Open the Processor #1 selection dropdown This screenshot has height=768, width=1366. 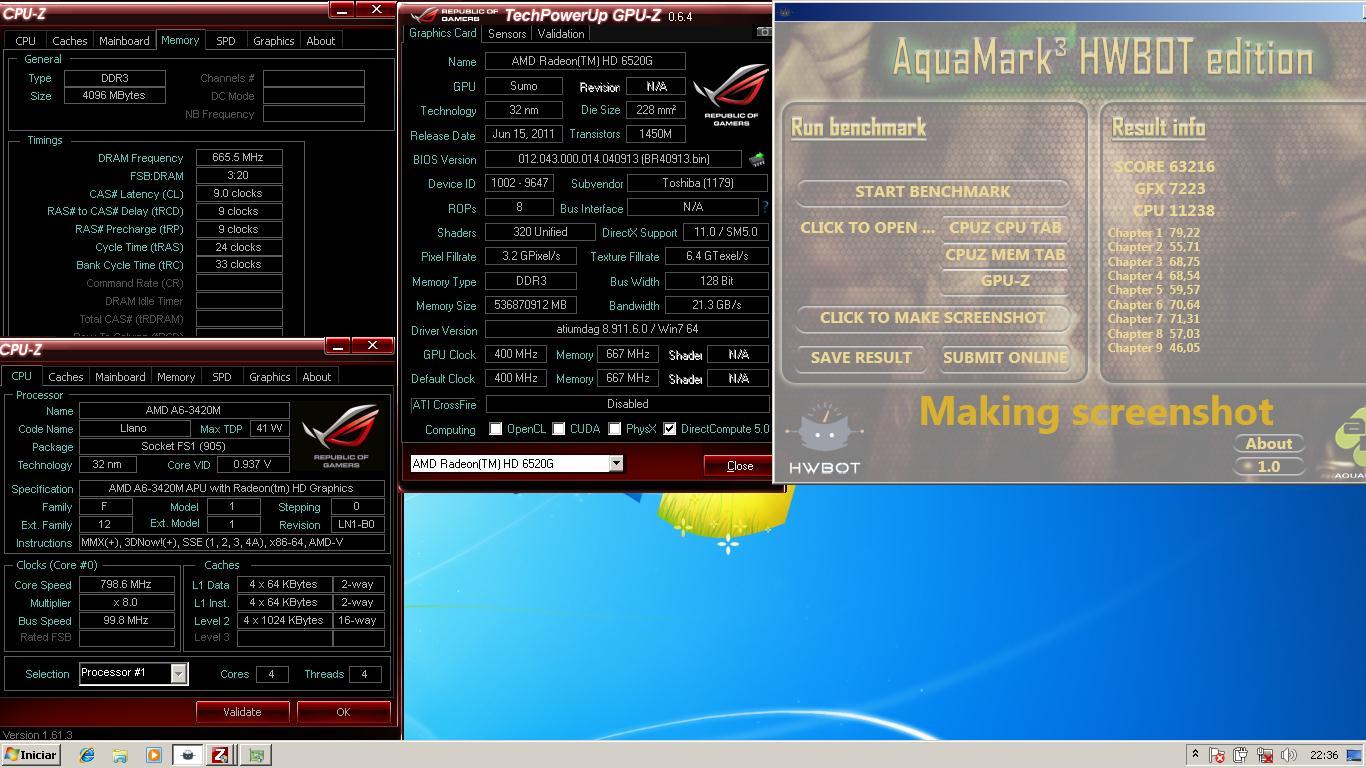[178, 673]
